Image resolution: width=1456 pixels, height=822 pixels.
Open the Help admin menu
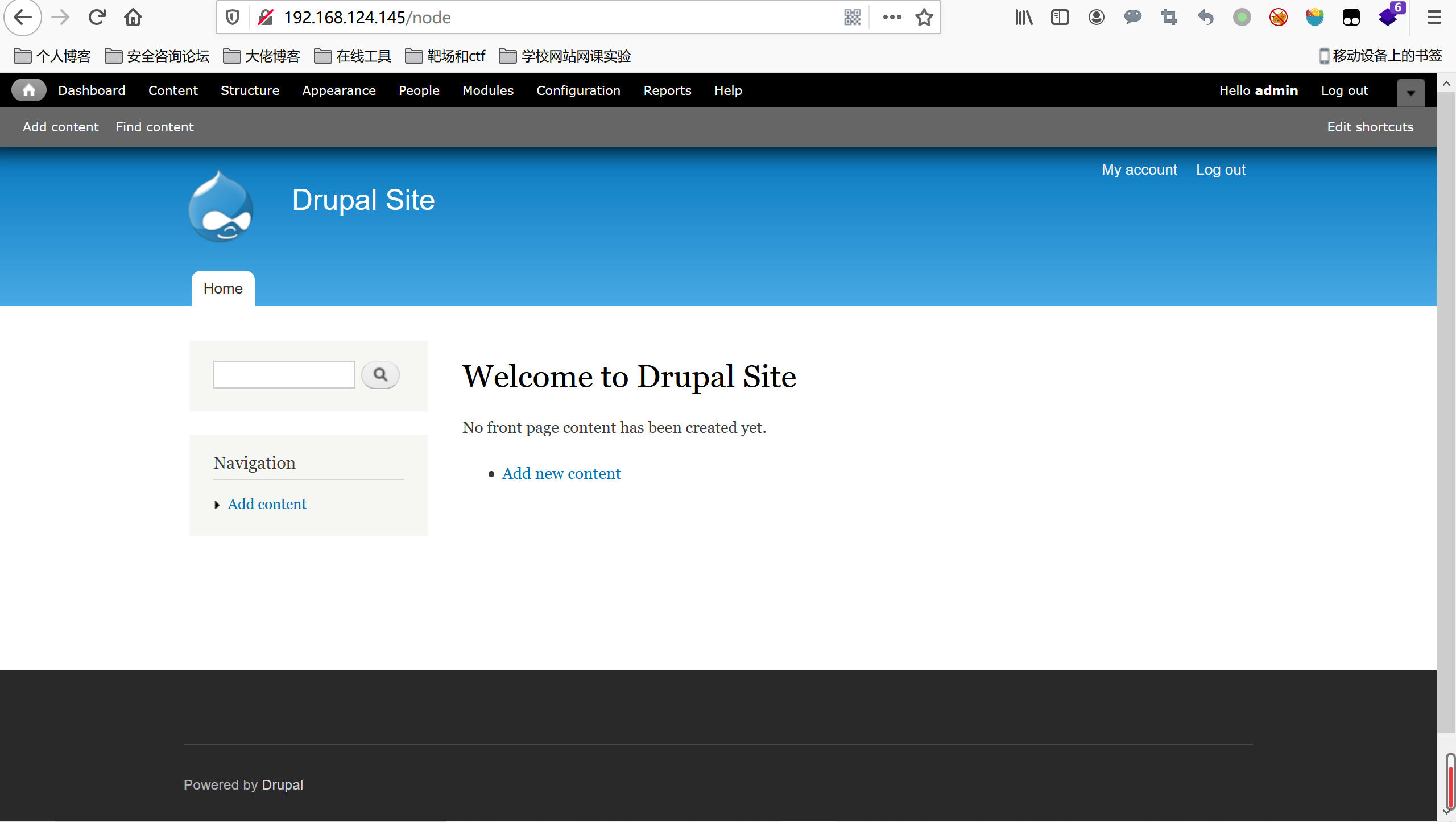click(728, 90)
